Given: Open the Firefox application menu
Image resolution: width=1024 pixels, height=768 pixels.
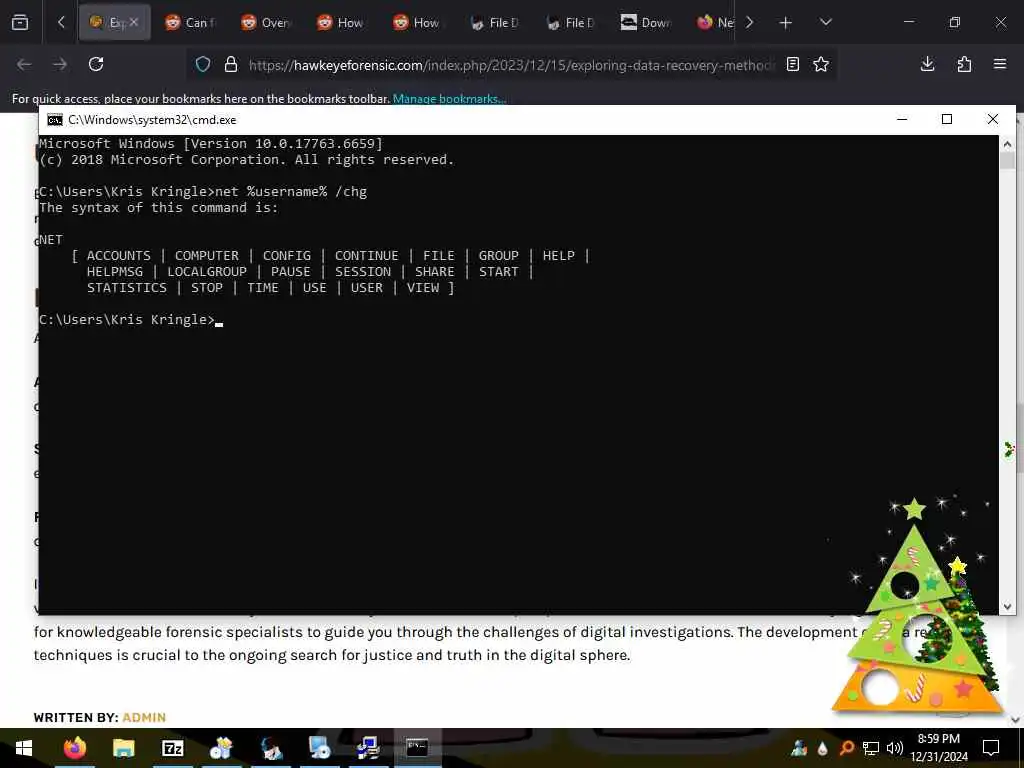Looking at the screenshot, I should click(x=1000, y=64).
